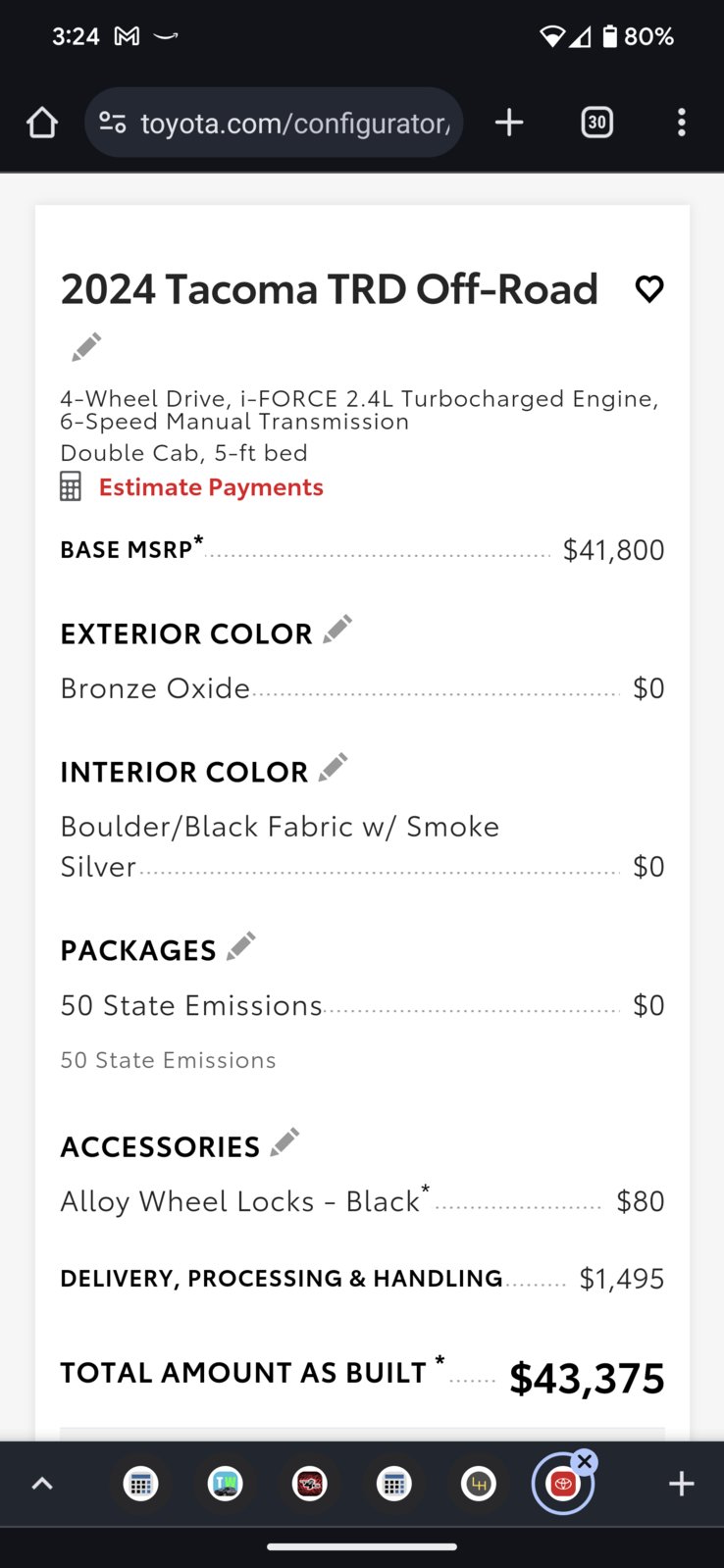
Task: Open the tab switcher showing 30 tabs
Action: pos(596,123)
